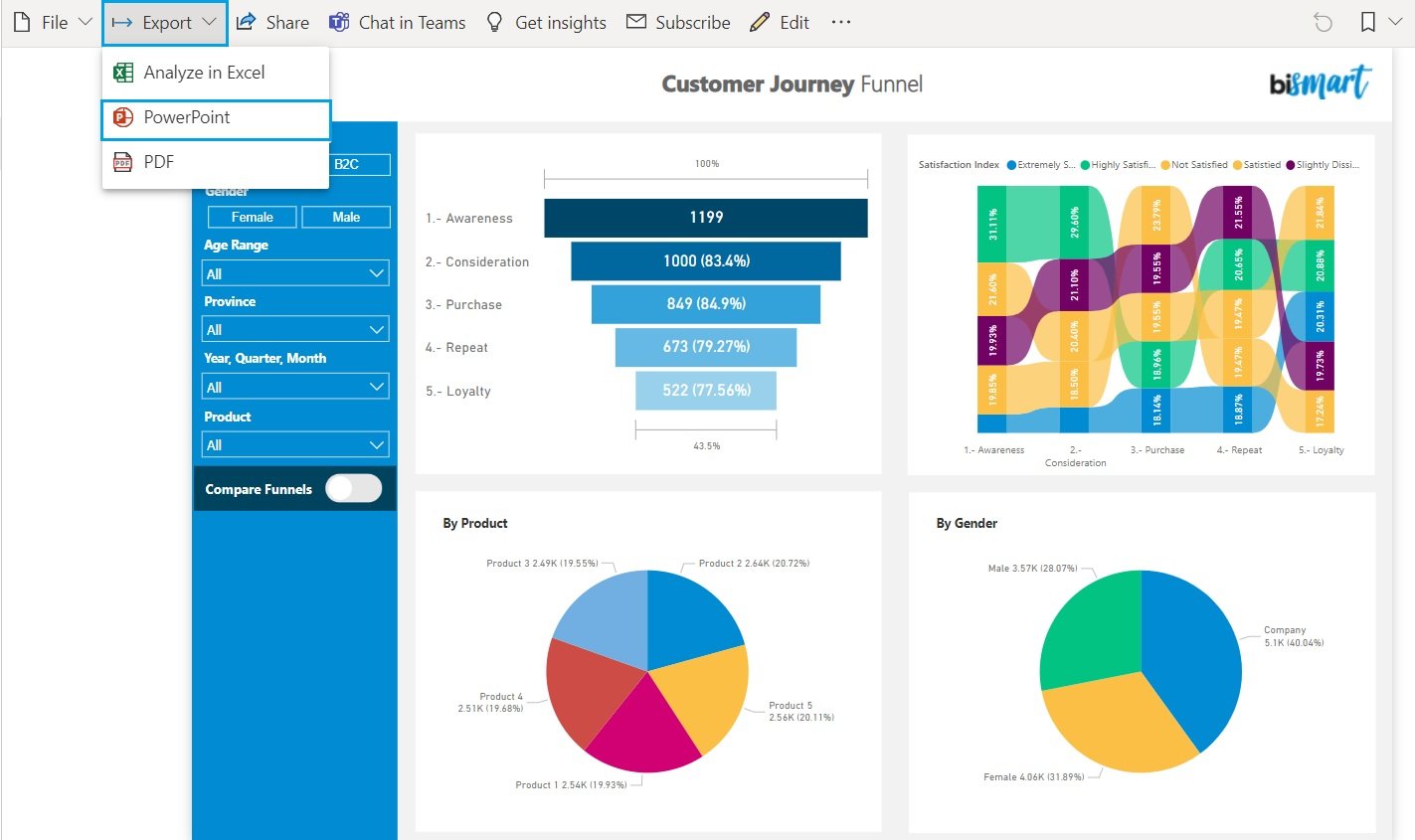Open the Product filter dropdown

pyautogui.click(x=295, y=443)
